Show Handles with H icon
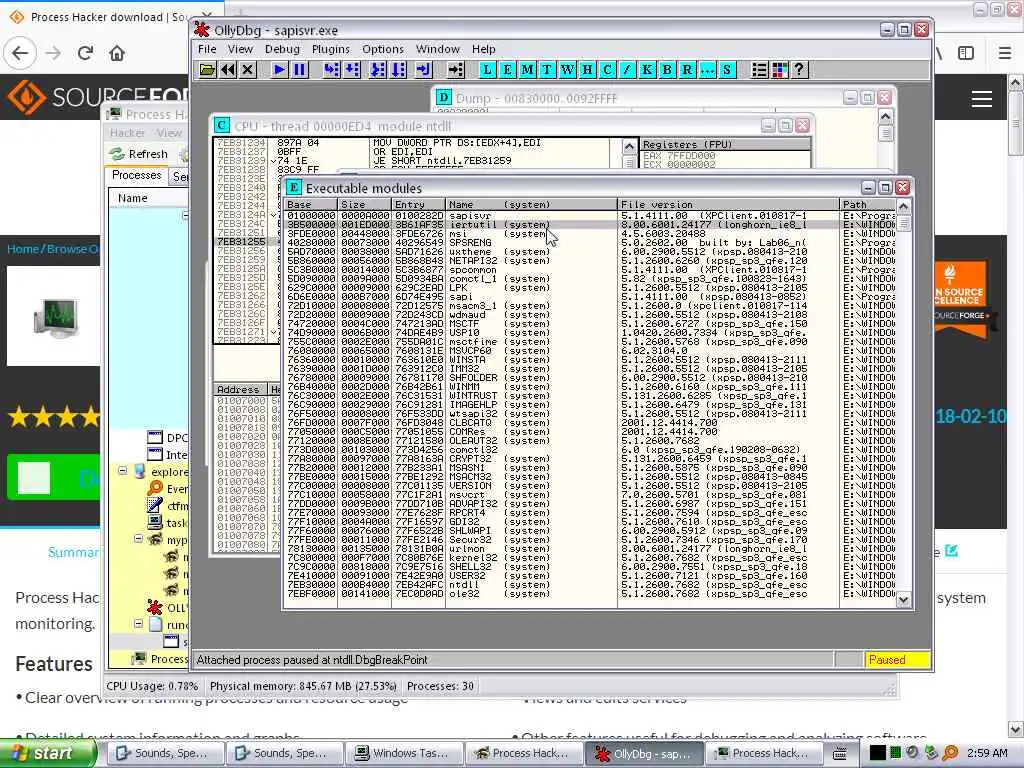Image resolution: width=1024 pixels, height=768 pixels. 587,70
